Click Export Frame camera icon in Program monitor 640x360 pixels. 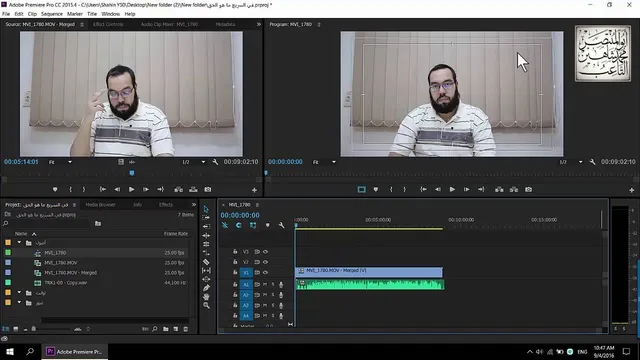pyautogui.click(x=528, y=189)
